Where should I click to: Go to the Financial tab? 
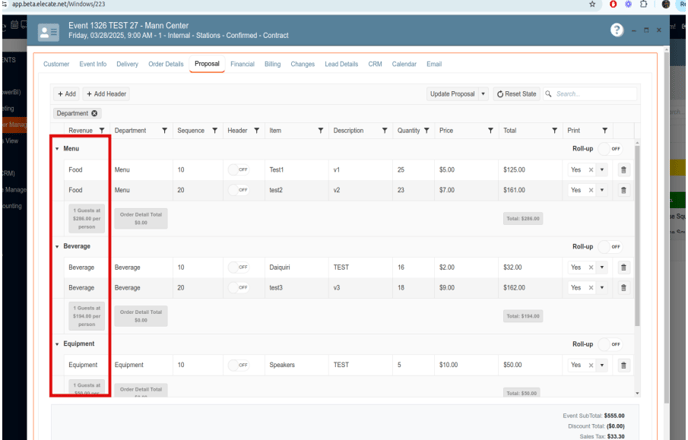point(242,64)
